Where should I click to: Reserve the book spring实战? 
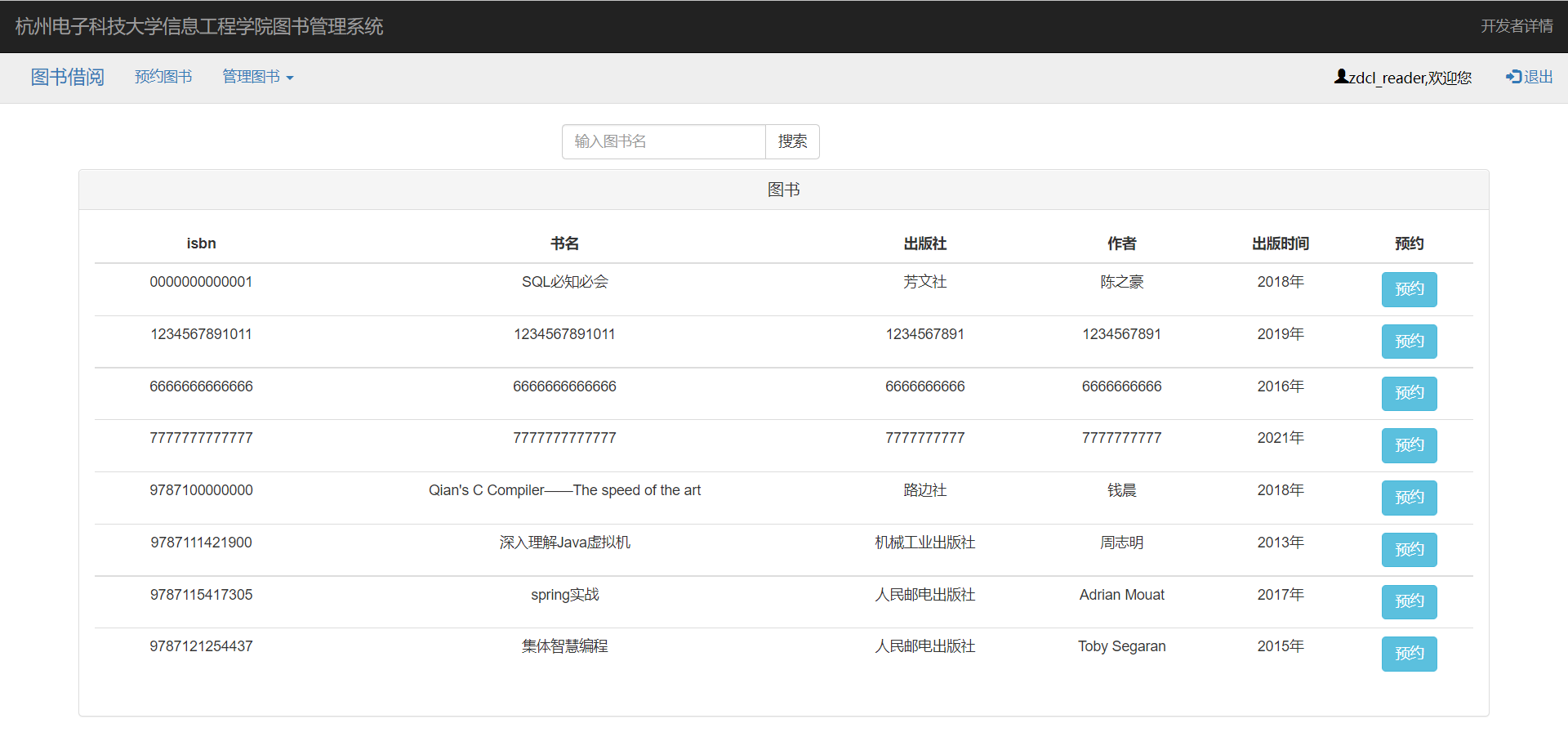point(1409,601)
